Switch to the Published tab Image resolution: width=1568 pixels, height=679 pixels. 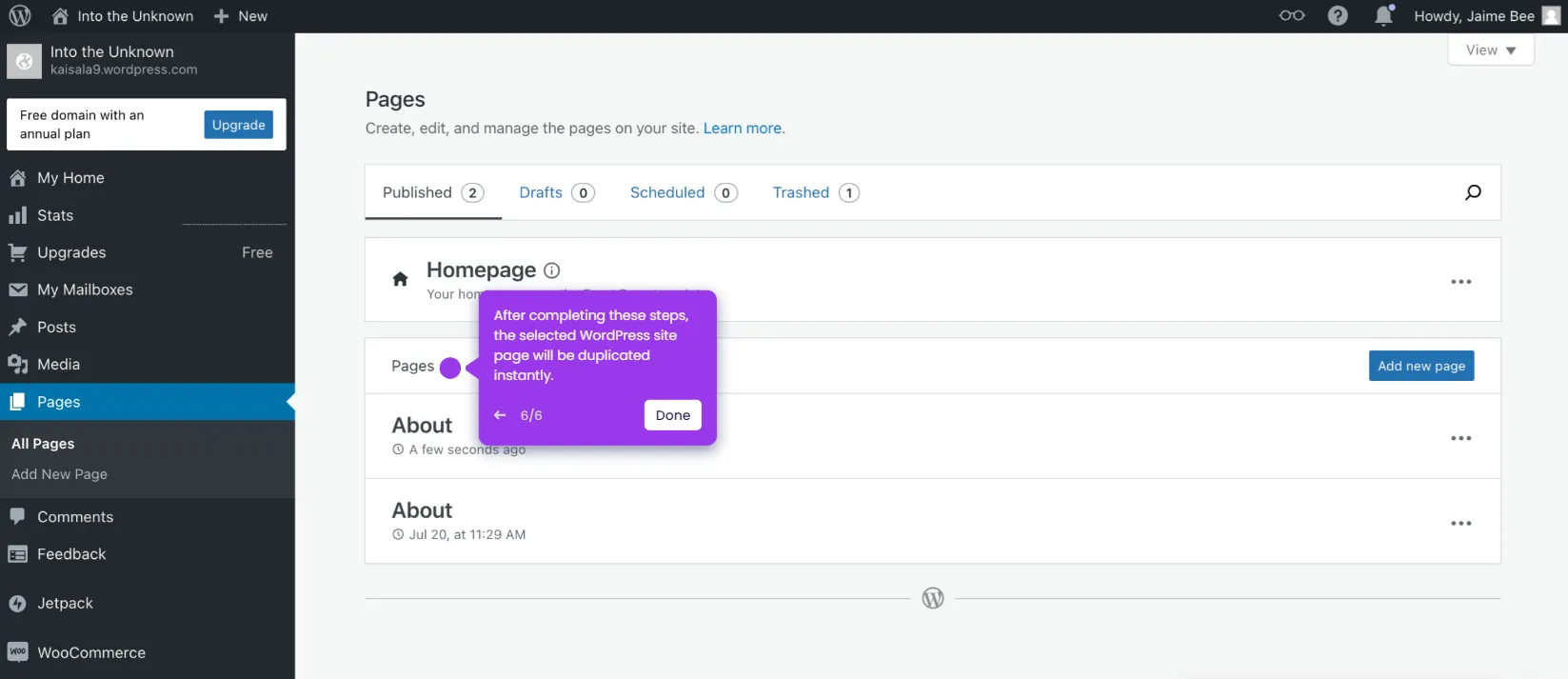pos(433,192)
